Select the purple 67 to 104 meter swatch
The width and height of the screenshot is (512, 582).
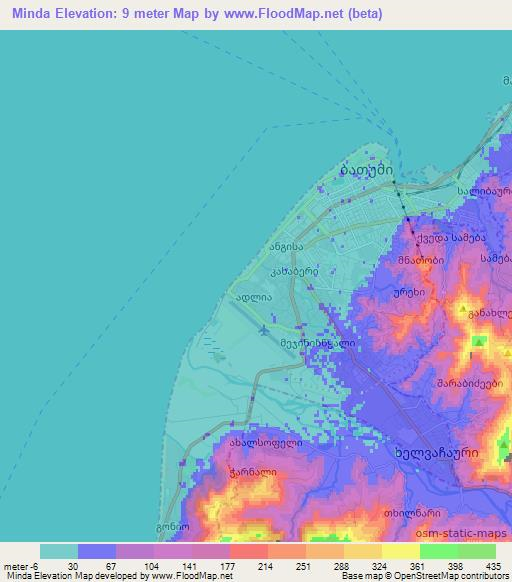point(135,551)
